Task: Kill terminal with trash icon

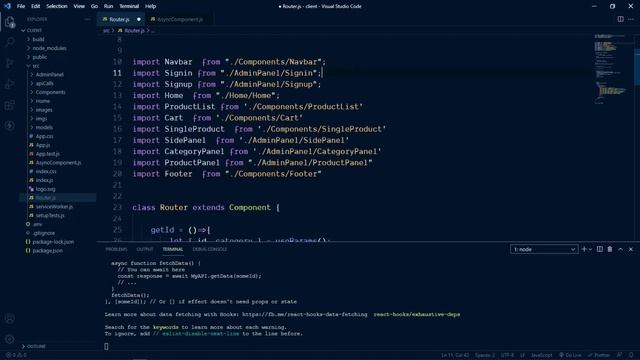Action: (610, 249)
